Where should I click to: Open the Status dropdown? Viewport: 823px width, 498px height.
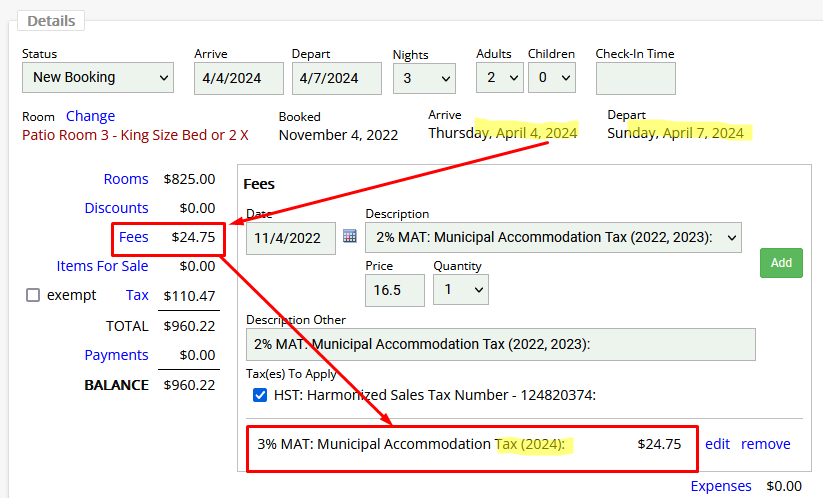pyautogui.click(x=98, y=77)
